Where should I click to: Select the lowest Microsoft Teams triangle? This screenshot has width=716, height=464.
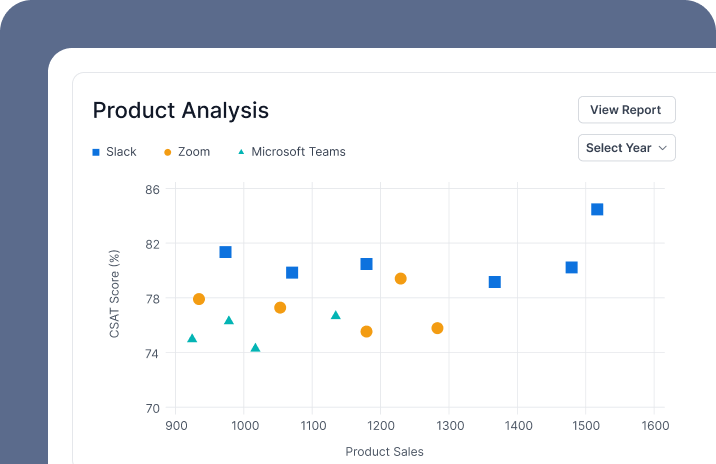point(256,348)
